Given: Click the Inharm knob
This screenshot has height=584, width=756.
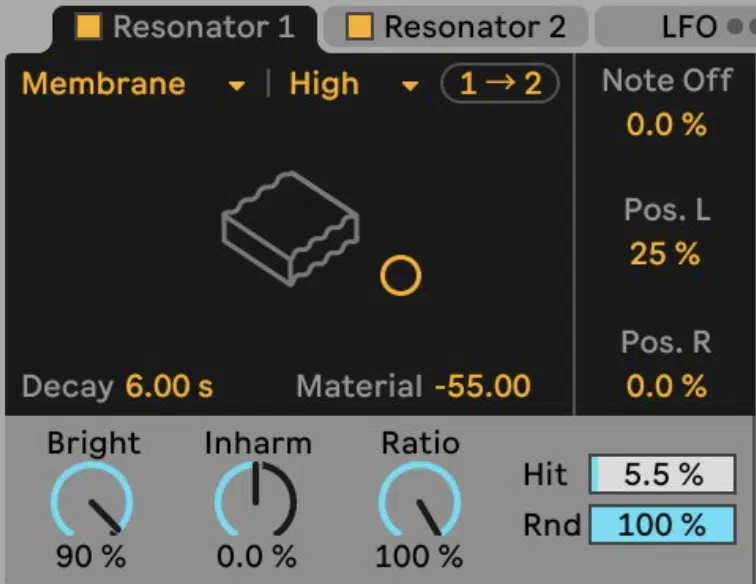Looking at the screenshot, I should 256,500.
